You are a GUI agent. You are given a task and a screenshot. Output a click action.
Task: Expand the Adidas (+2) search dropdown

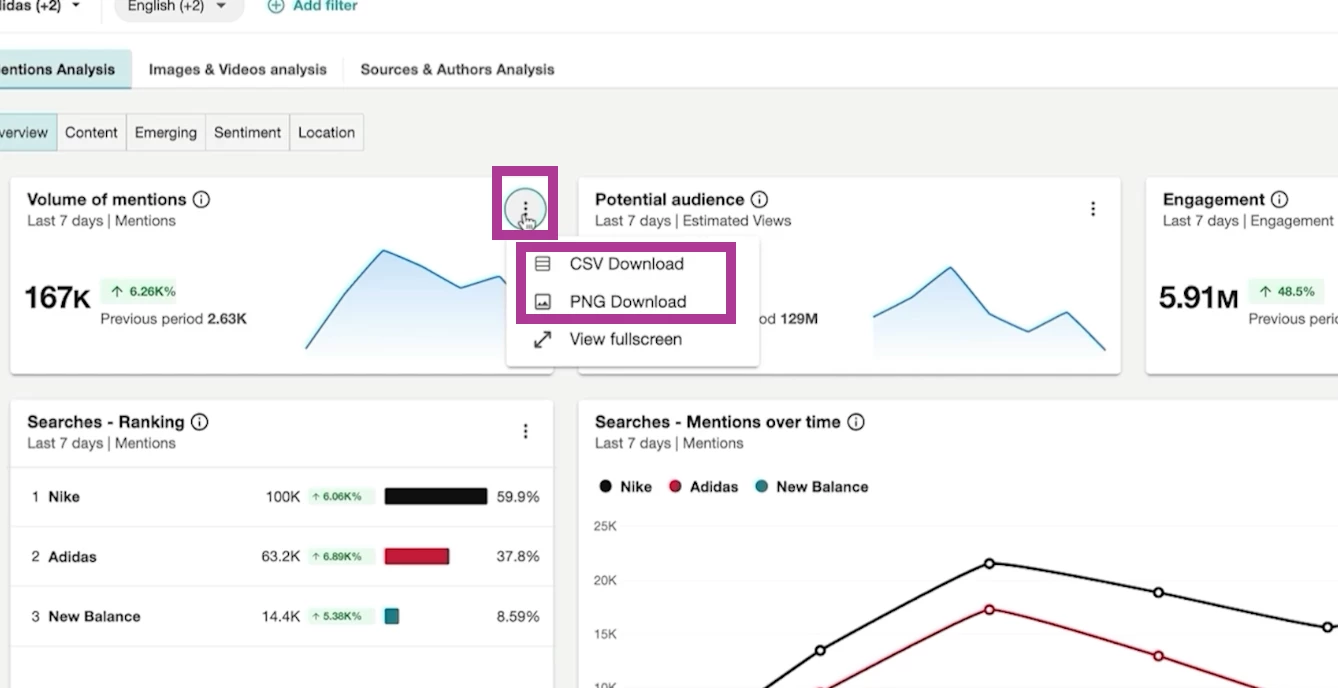tap(40, 7)
